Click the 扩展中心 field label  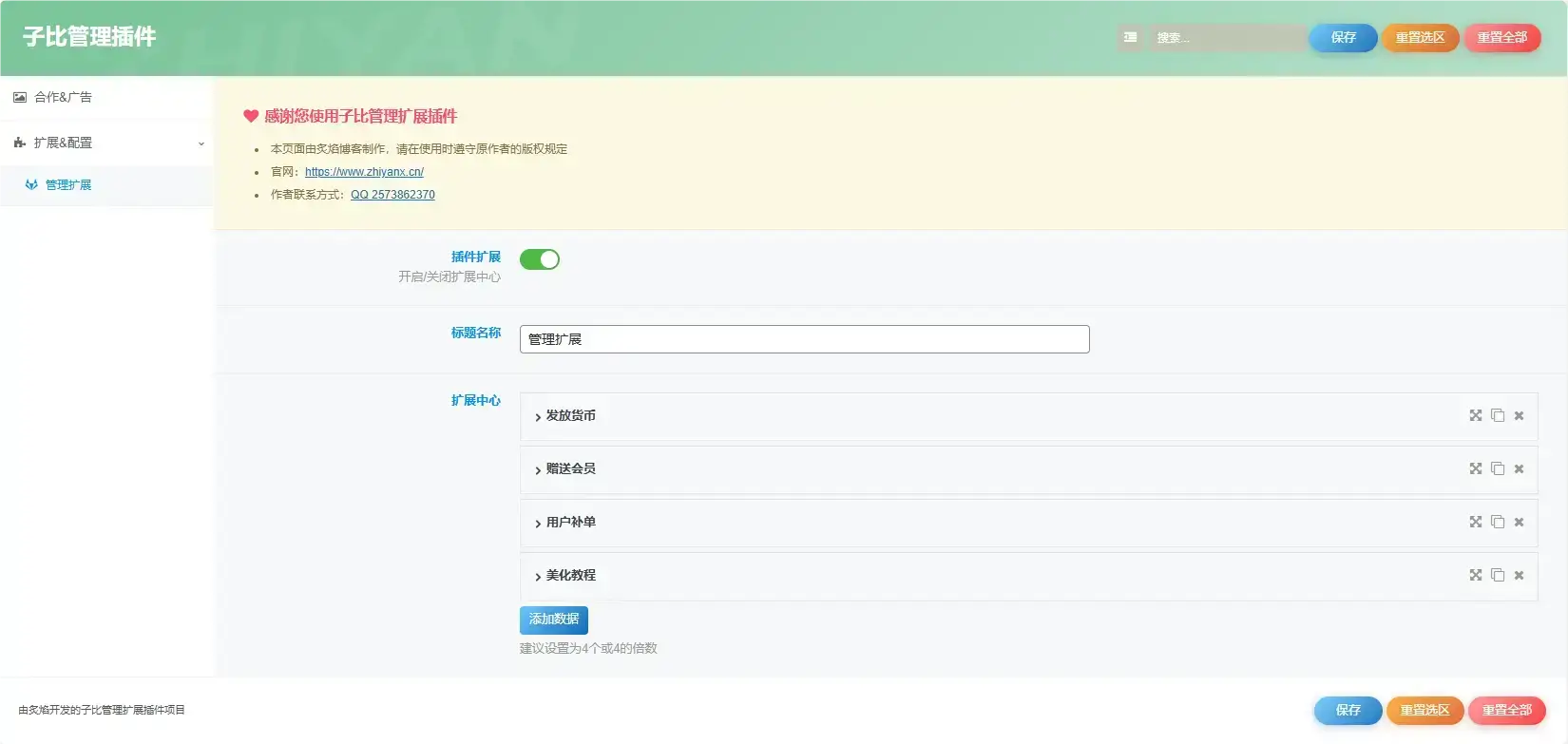coord(476,400)
